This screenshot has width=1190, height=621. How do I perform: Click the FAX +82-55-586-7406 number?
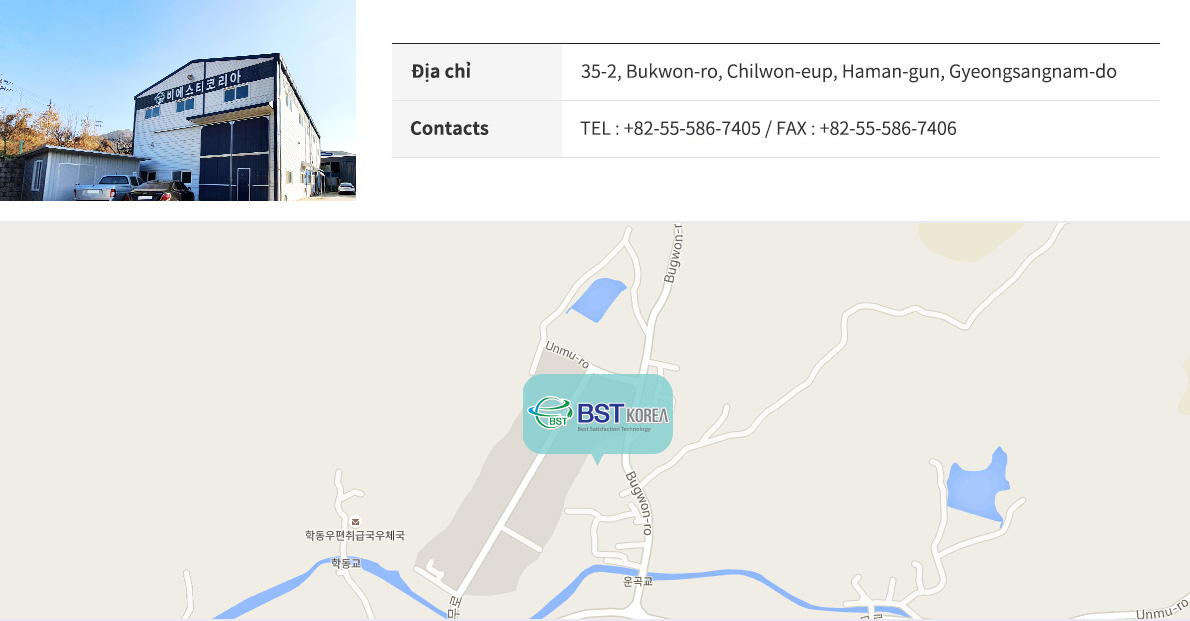coord(866,129)
